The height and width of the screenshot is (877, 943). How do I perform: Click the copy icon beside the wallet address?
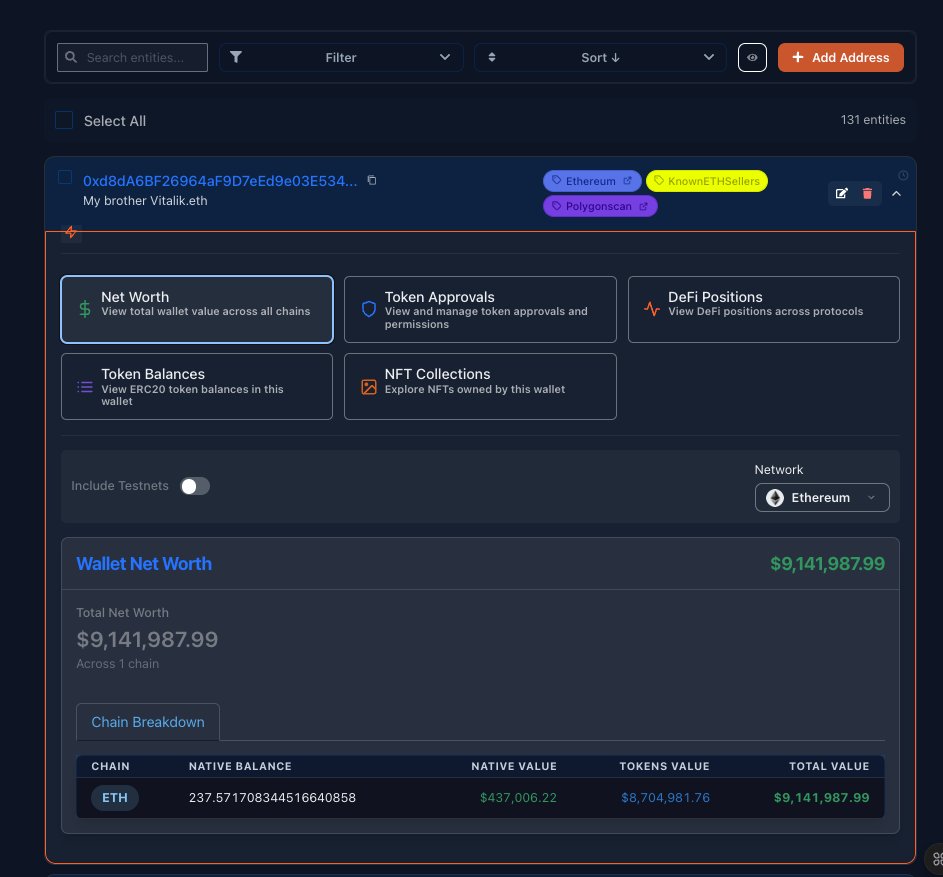pos(371,181)
